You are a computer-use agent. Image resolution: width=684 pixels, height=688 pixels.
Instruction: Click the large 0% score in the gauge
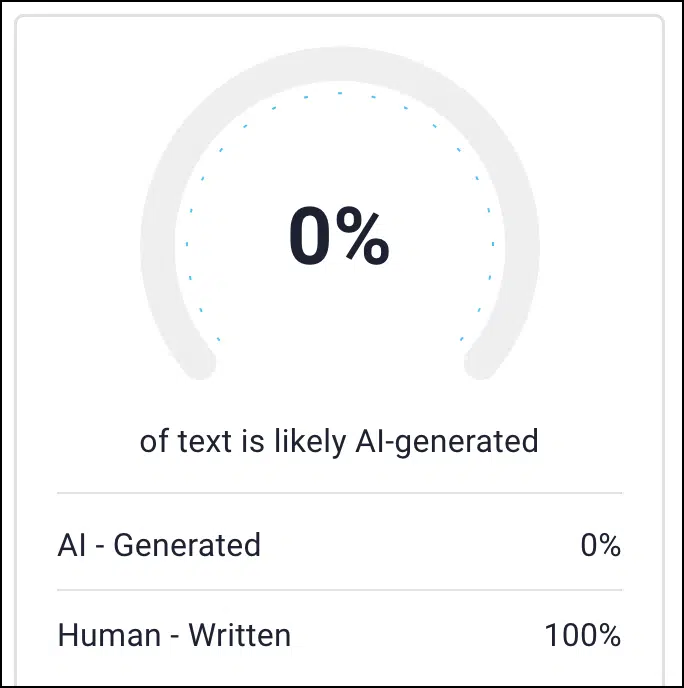(x=339, y=237)
